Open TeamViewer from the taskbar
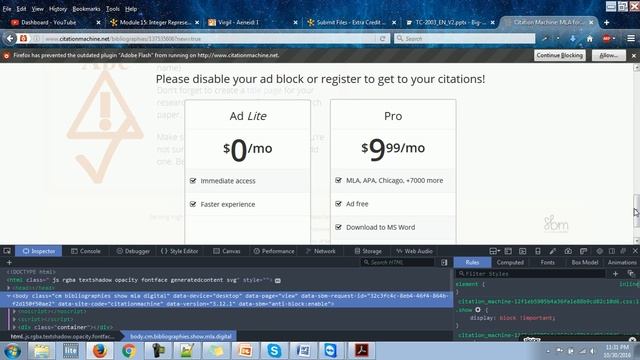Image resolution: width=640 pixels, height=360 pixels. point(331,350)
